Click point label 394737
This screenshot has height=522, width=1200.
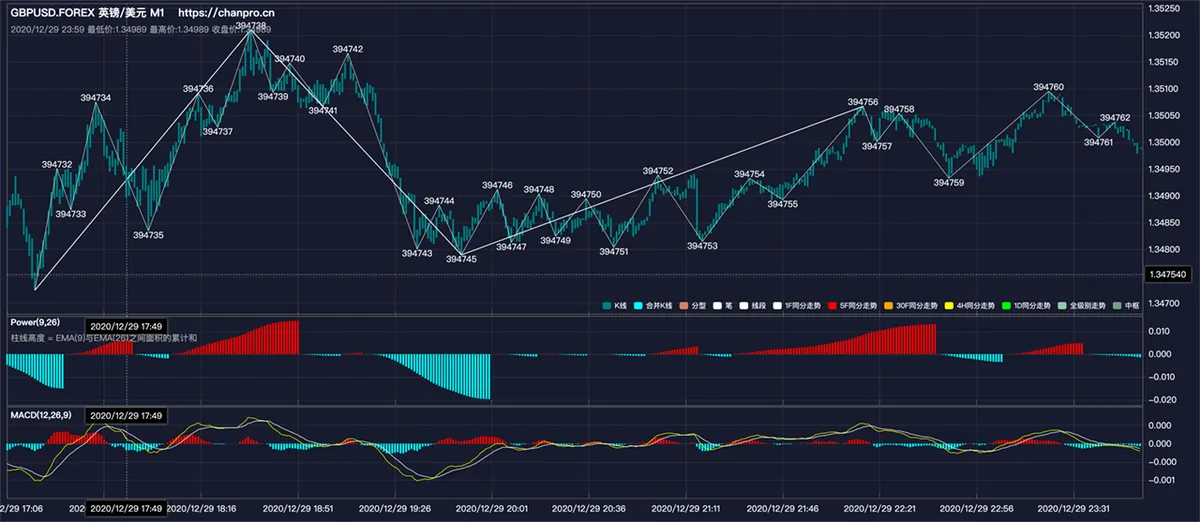tap(217, 132)
